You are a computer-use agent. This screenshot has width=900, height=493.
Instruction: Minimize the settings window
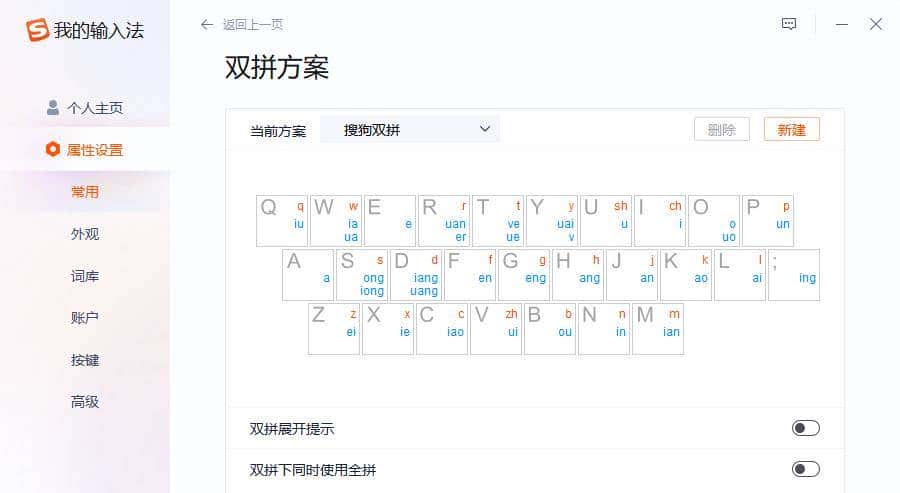(842, 24)
